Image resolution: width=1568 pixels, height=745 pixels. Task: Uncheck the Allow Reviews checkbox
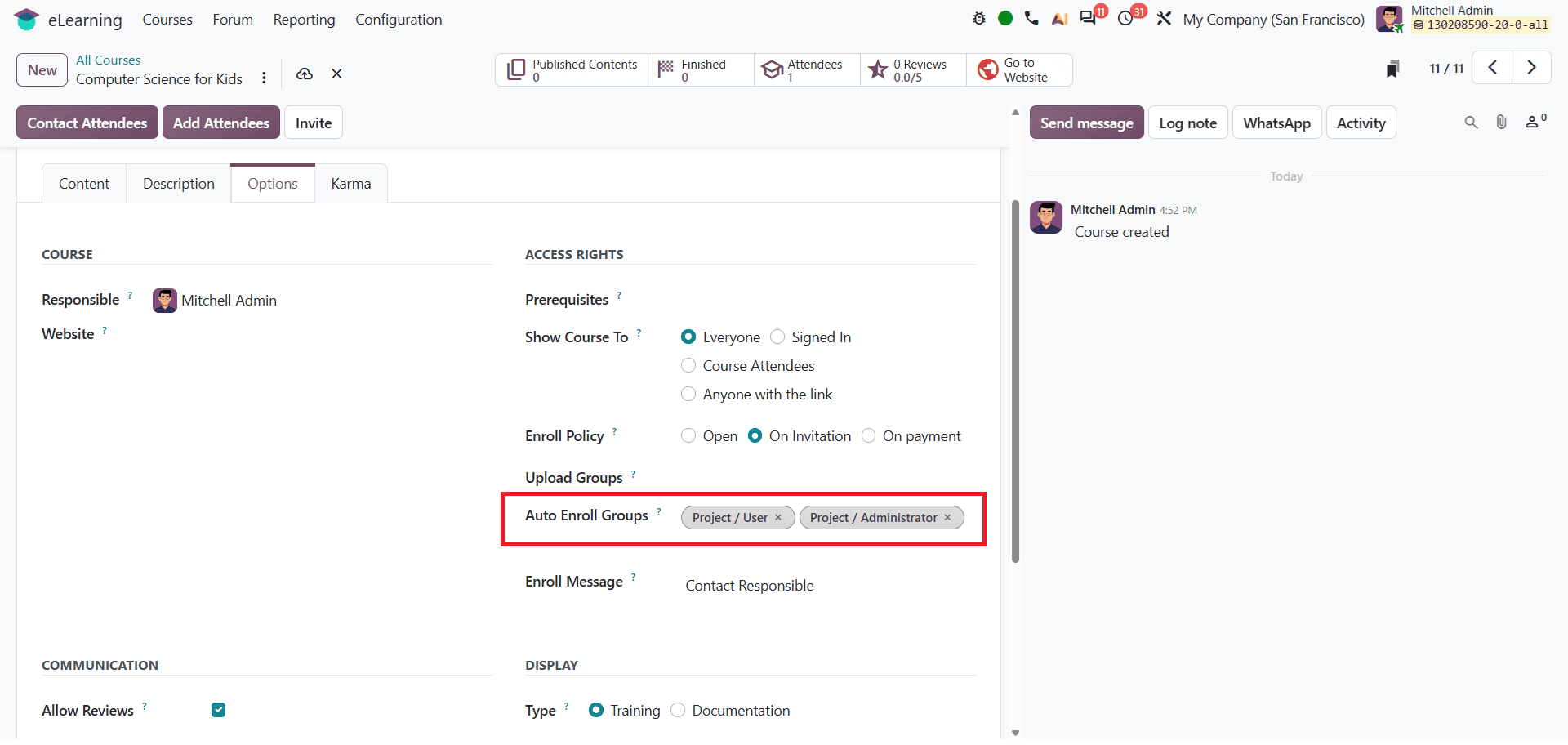pos(218,710)
